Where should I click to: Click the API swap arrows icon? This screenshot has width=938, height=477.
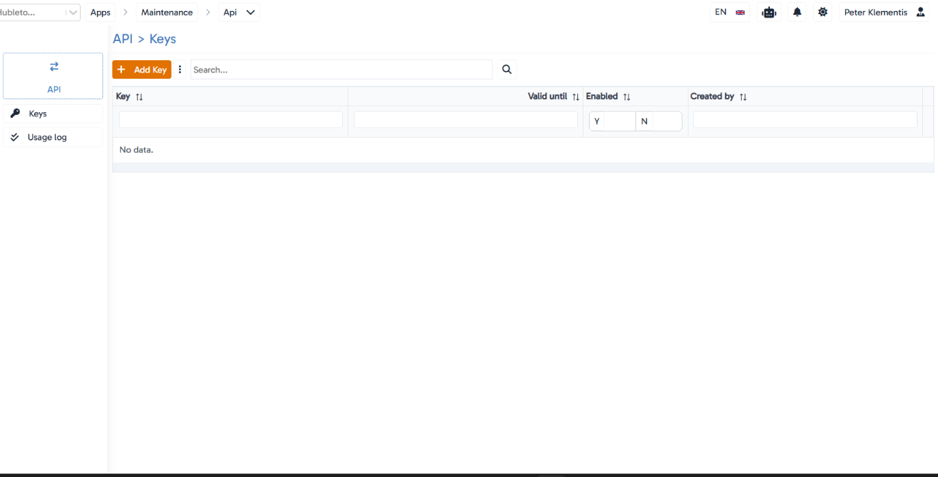click(54, 66)
